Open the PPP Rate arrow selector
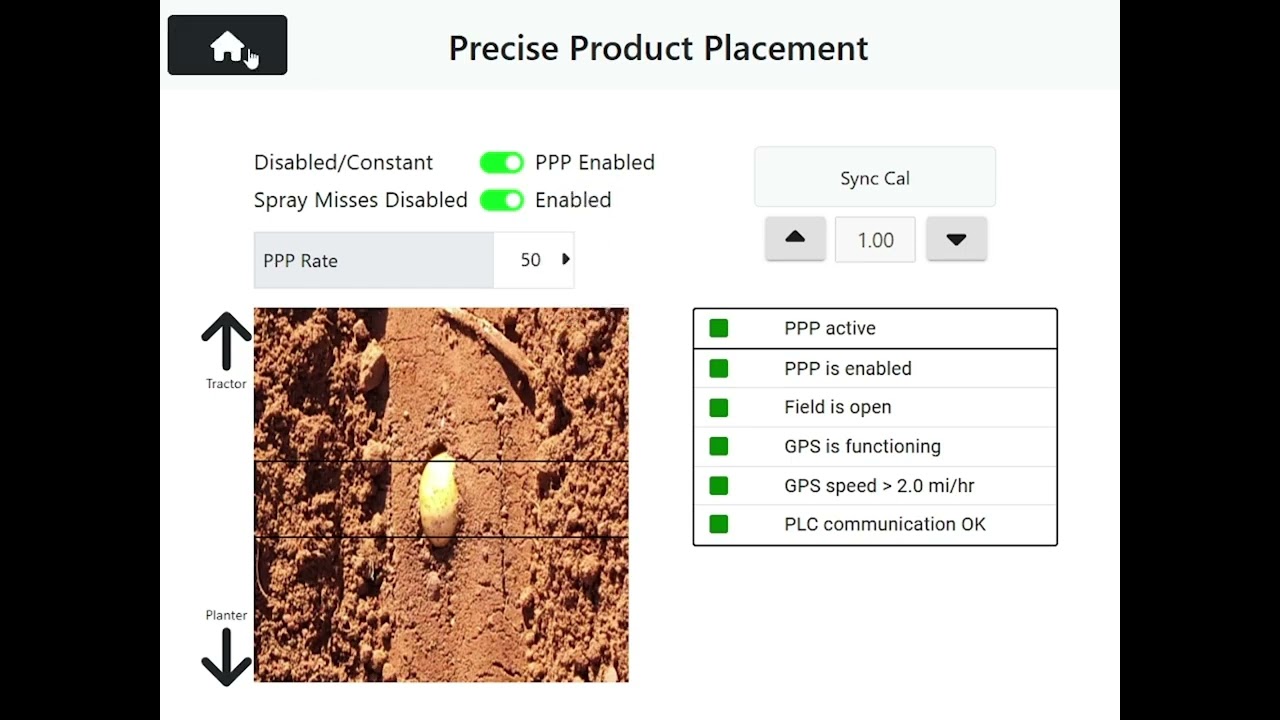This screenshot has width=1280, height=720. tap(566, 260)
